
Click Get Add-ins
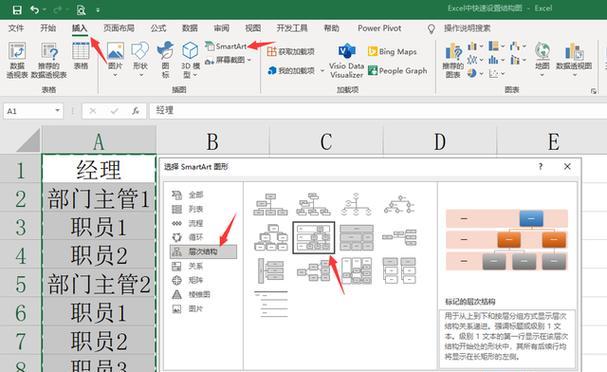(x=291, y=51)
